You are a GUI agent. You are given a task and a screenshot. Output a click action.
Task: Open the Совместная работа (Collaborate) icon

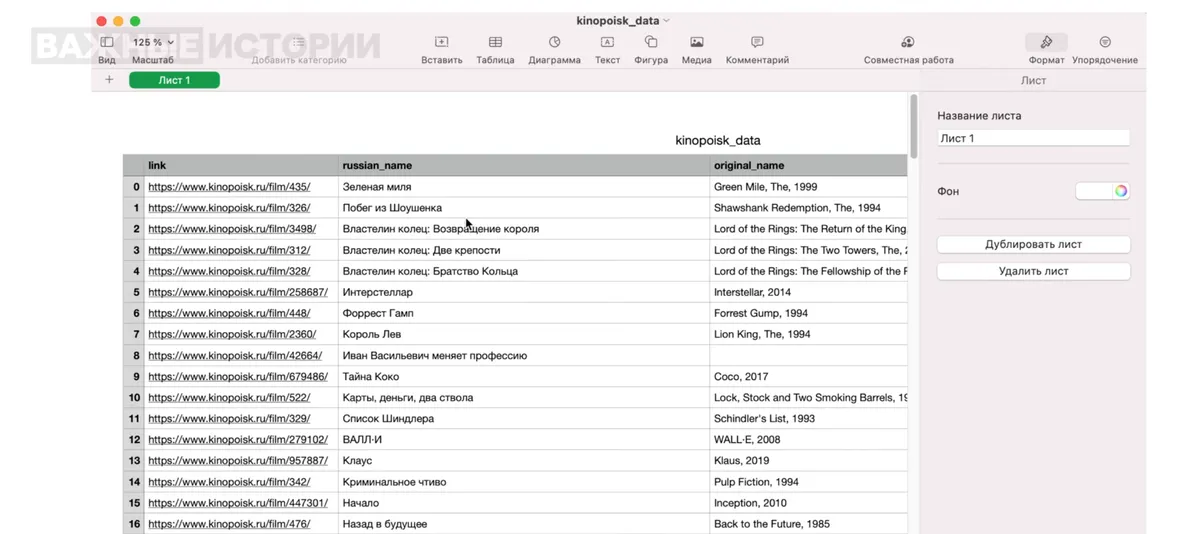point(908,42)
